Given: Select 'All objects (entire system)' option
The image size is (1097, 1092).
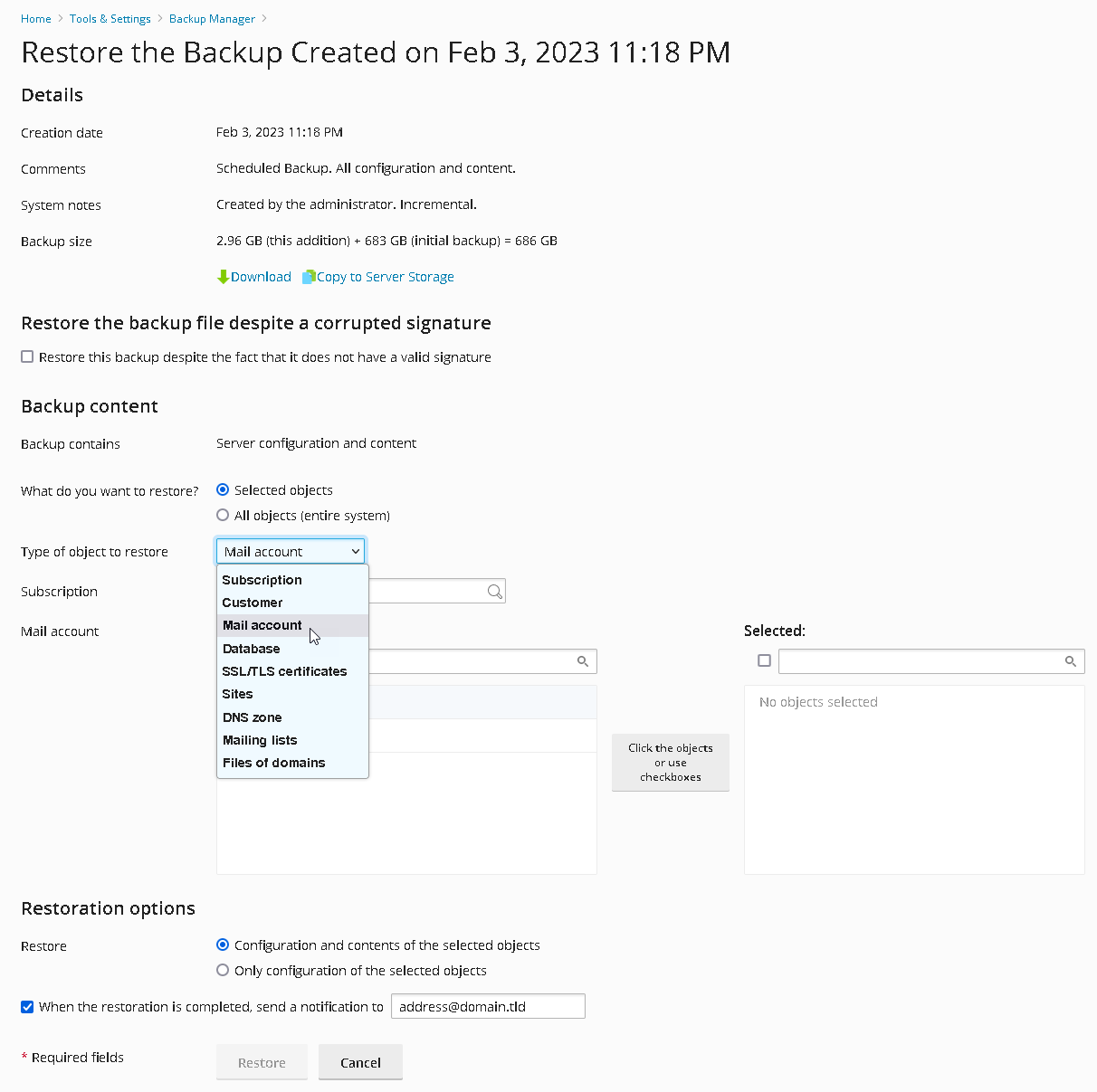Looking at the screenshot, I should click(223, 515).
